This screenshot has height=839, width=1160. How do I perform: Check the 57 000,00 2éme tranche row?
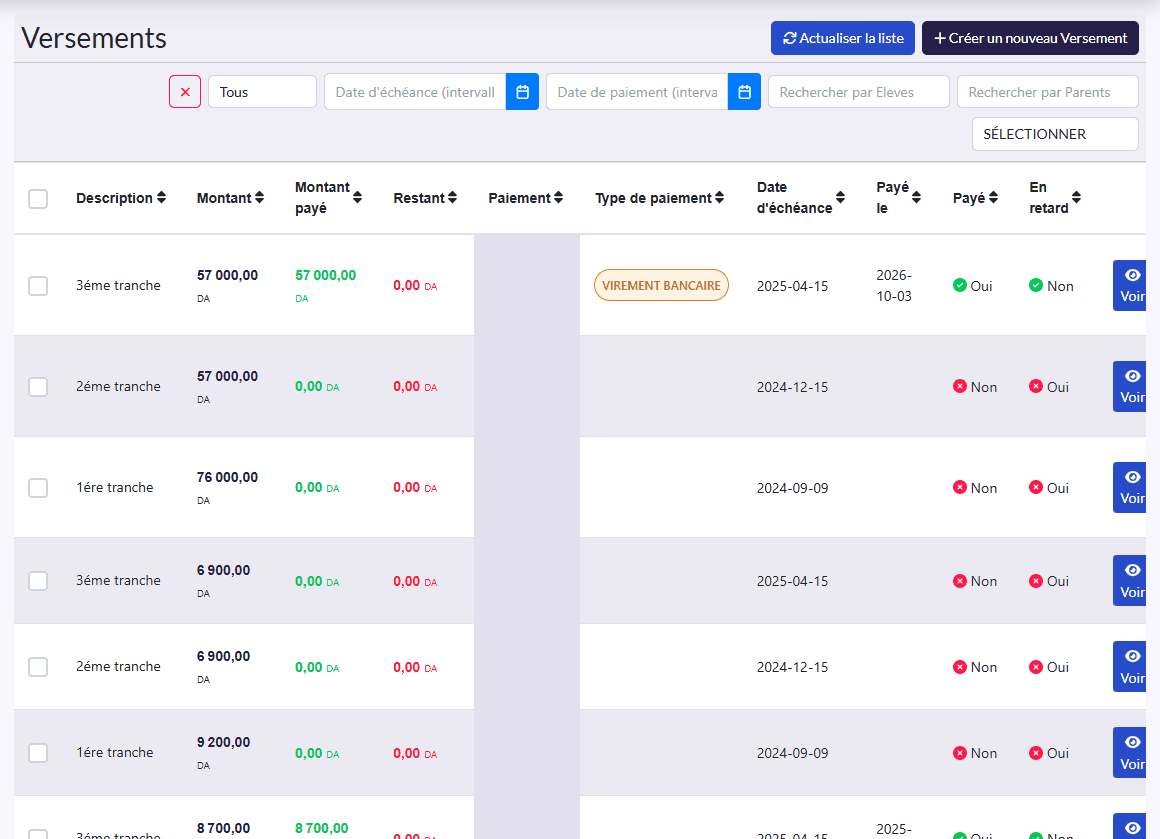point(38,387)
